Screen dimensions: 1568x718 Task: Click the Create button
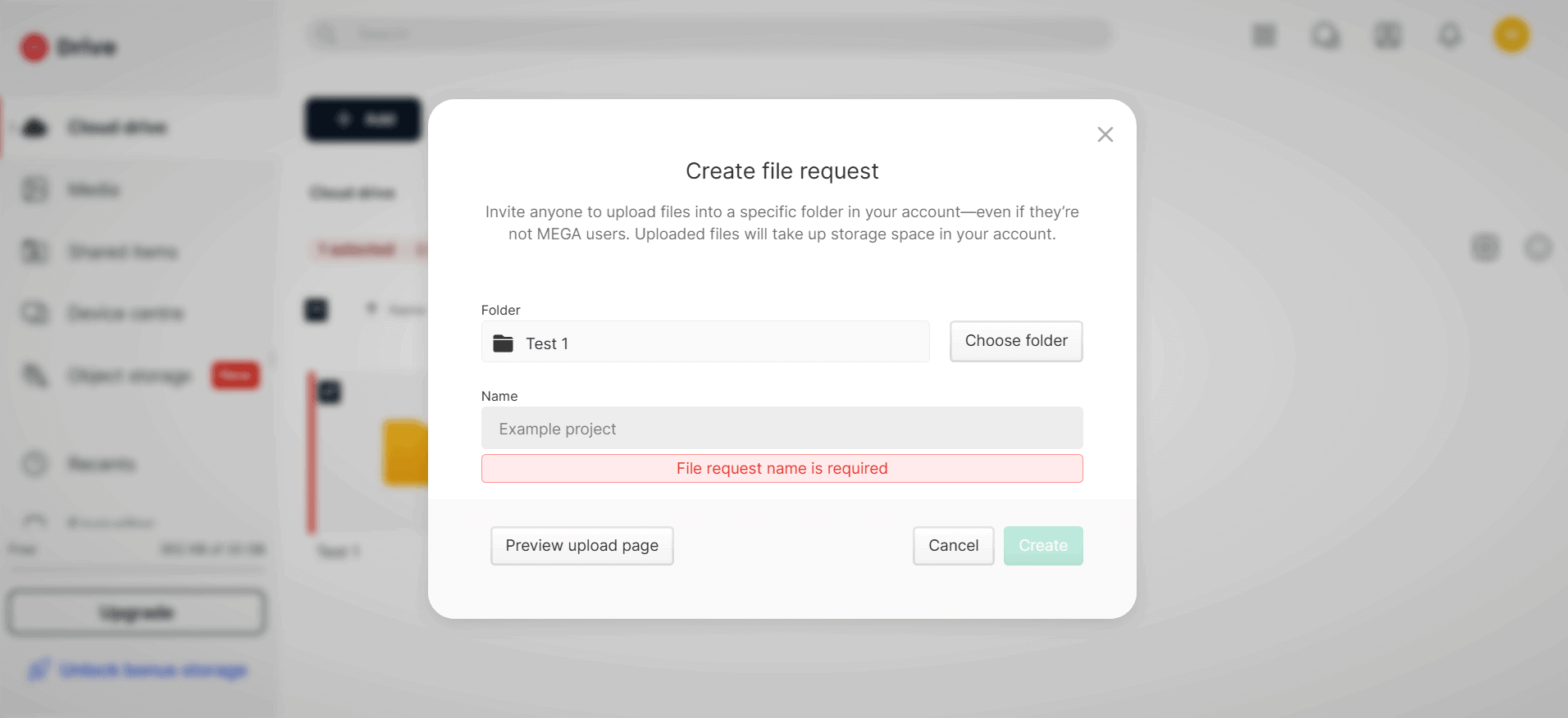click(1043, 546)
